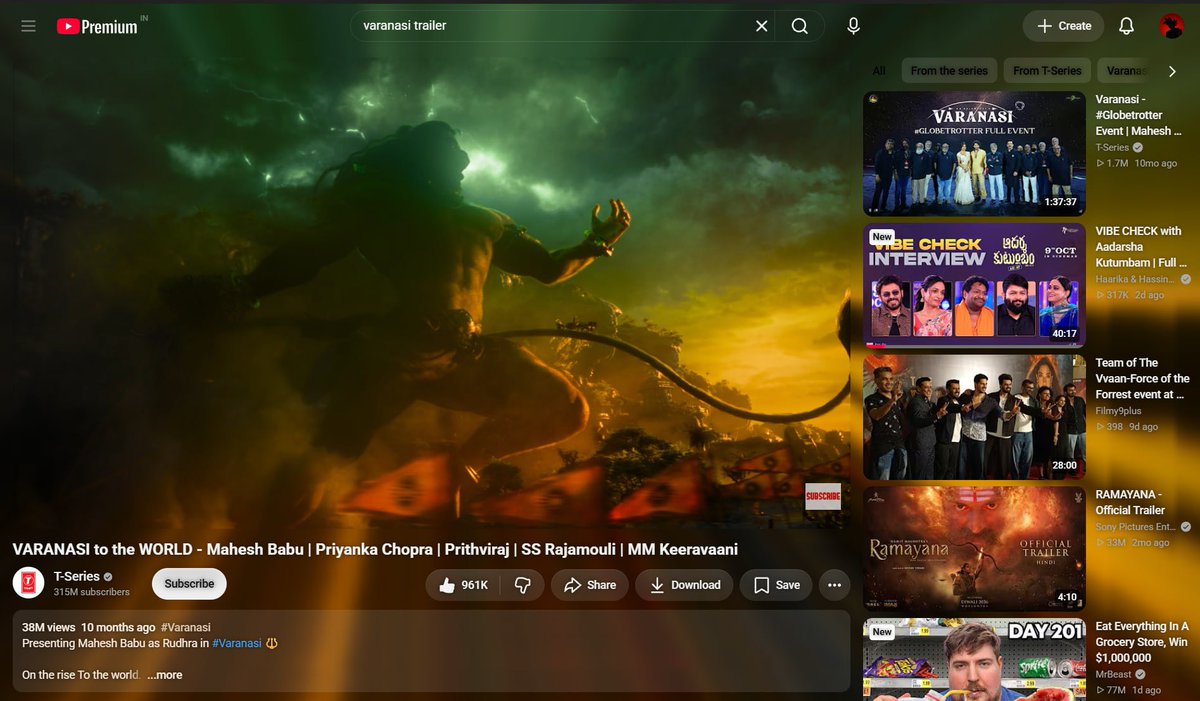This screenshot has width=1200, height=701.
Task: Click the Subscribe watermark on video
Action: coord(823,496)
